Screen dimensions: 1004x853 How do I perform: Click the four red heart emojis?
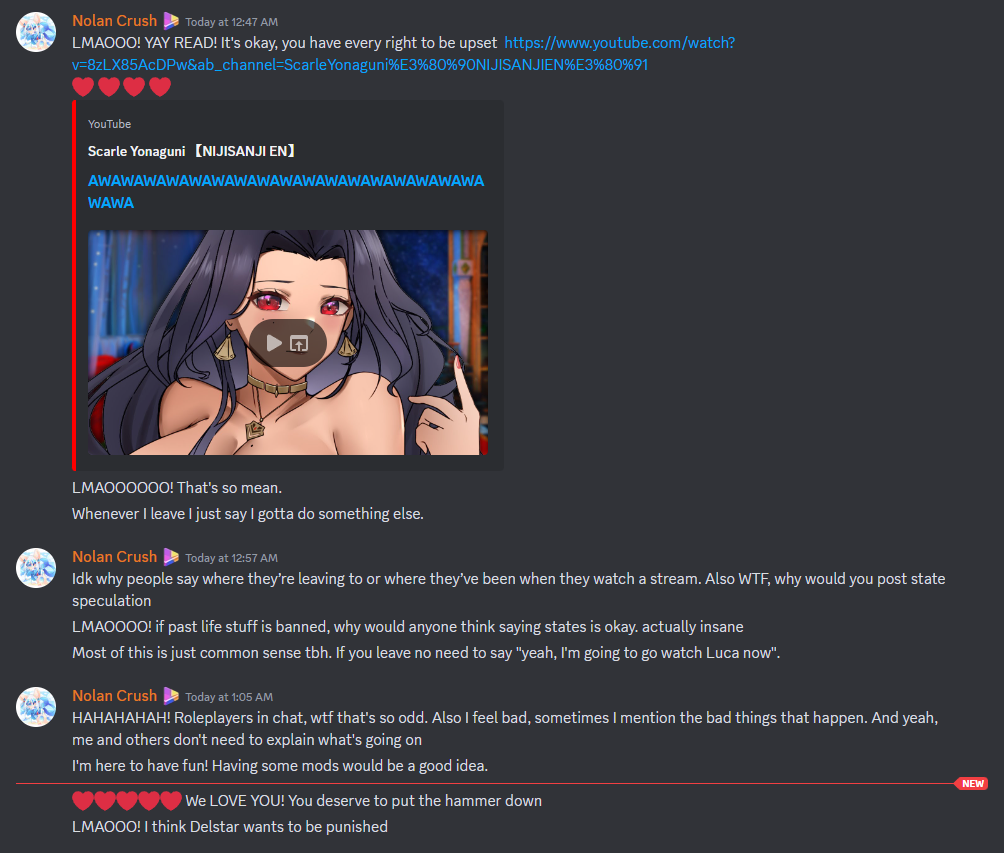tap(121, 86)
